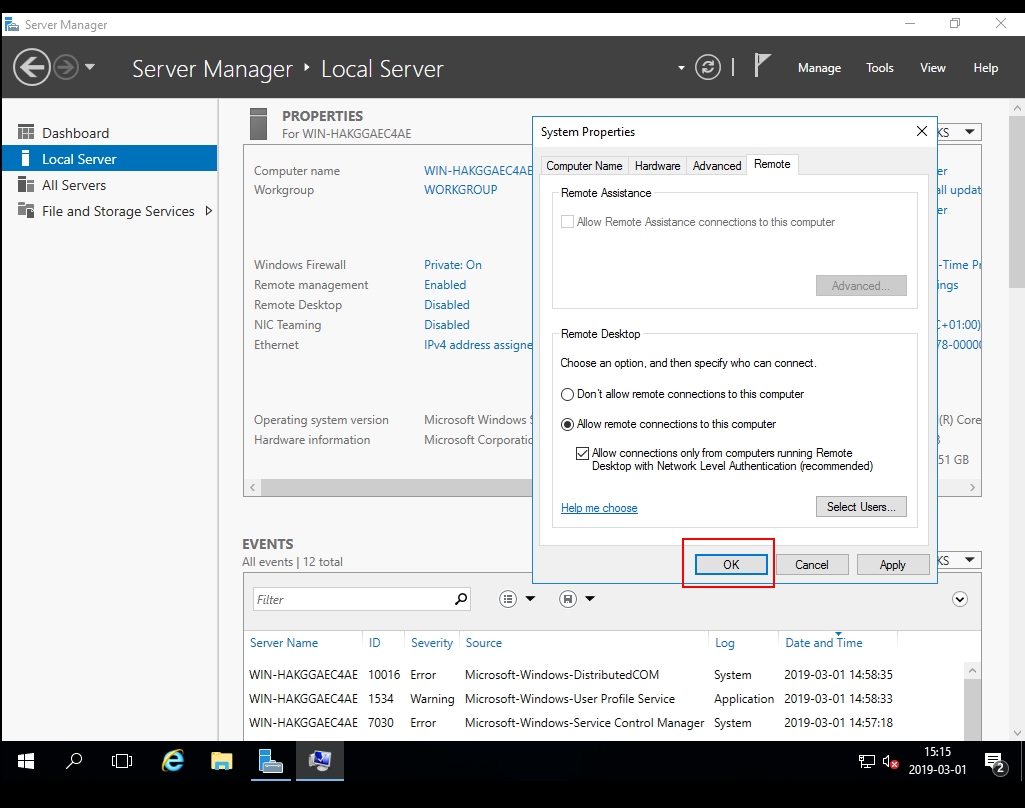Open the navigation history dropdown arrow

pyautogui.click(x=90, y=67)
